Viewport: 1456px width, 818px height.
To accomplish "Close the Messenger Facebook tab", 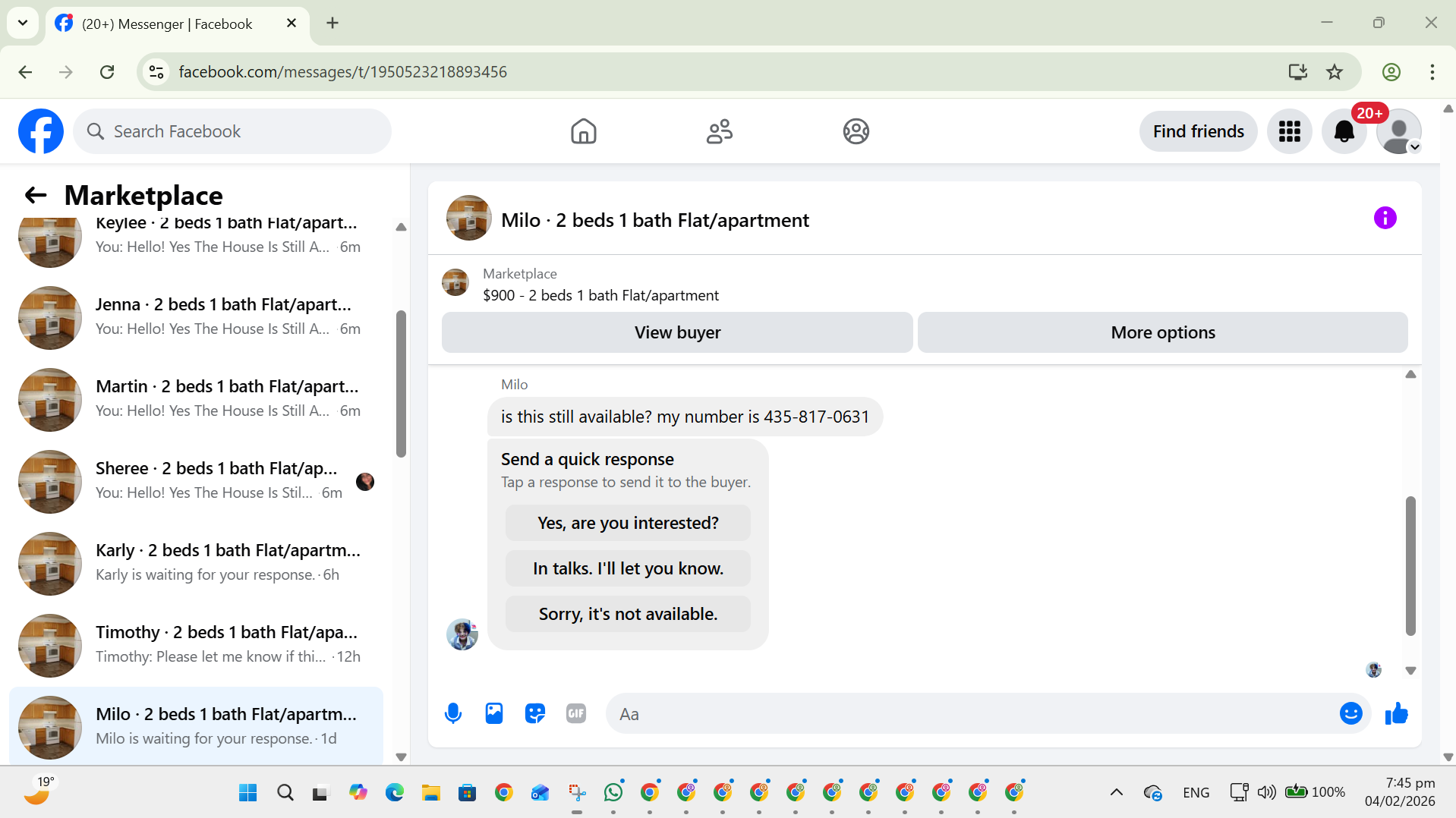I will (x=292, y=24).
